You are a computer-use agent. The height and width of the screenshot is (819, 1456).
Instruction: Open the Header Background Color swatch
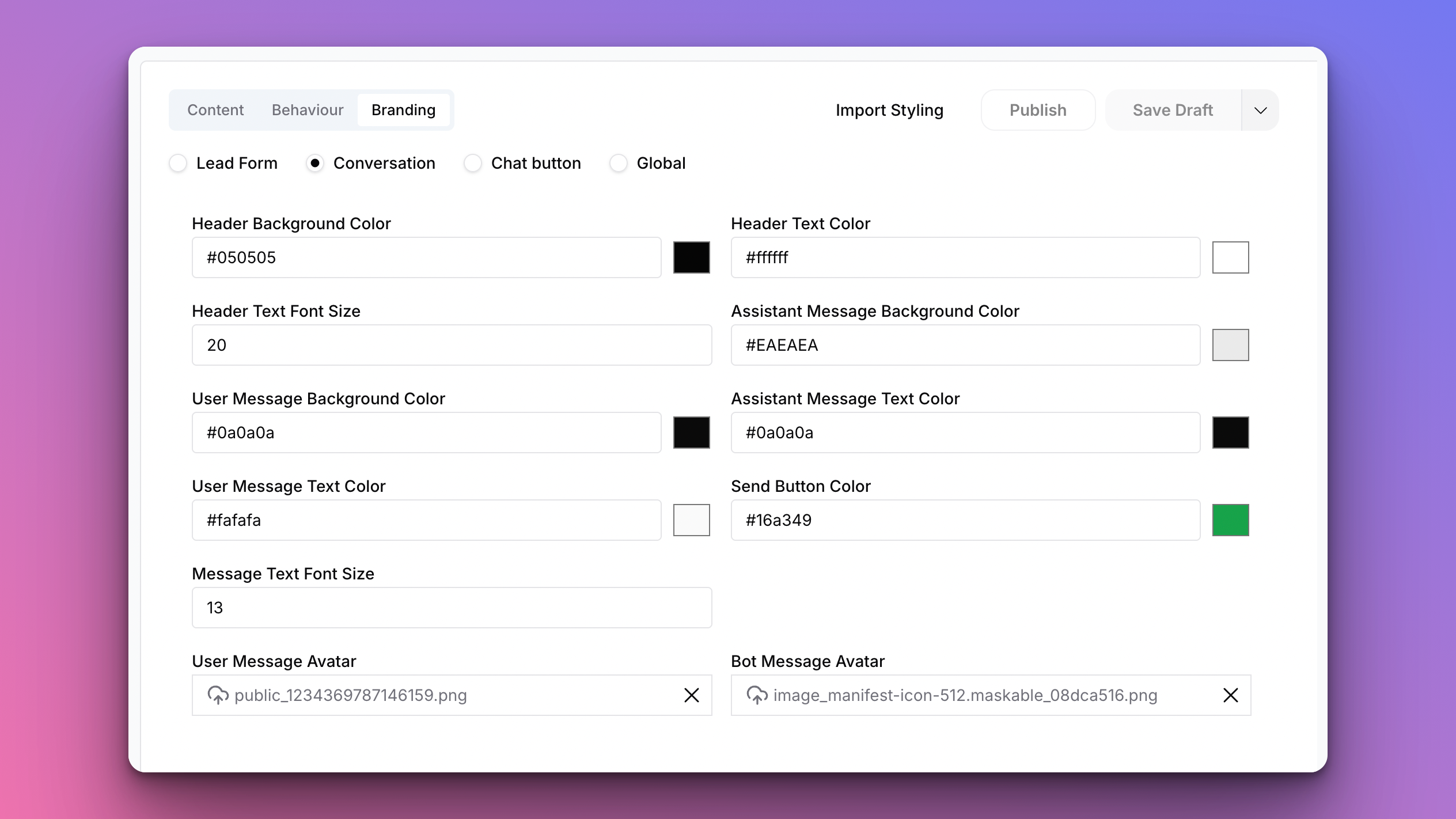click(x=691, y=257)
